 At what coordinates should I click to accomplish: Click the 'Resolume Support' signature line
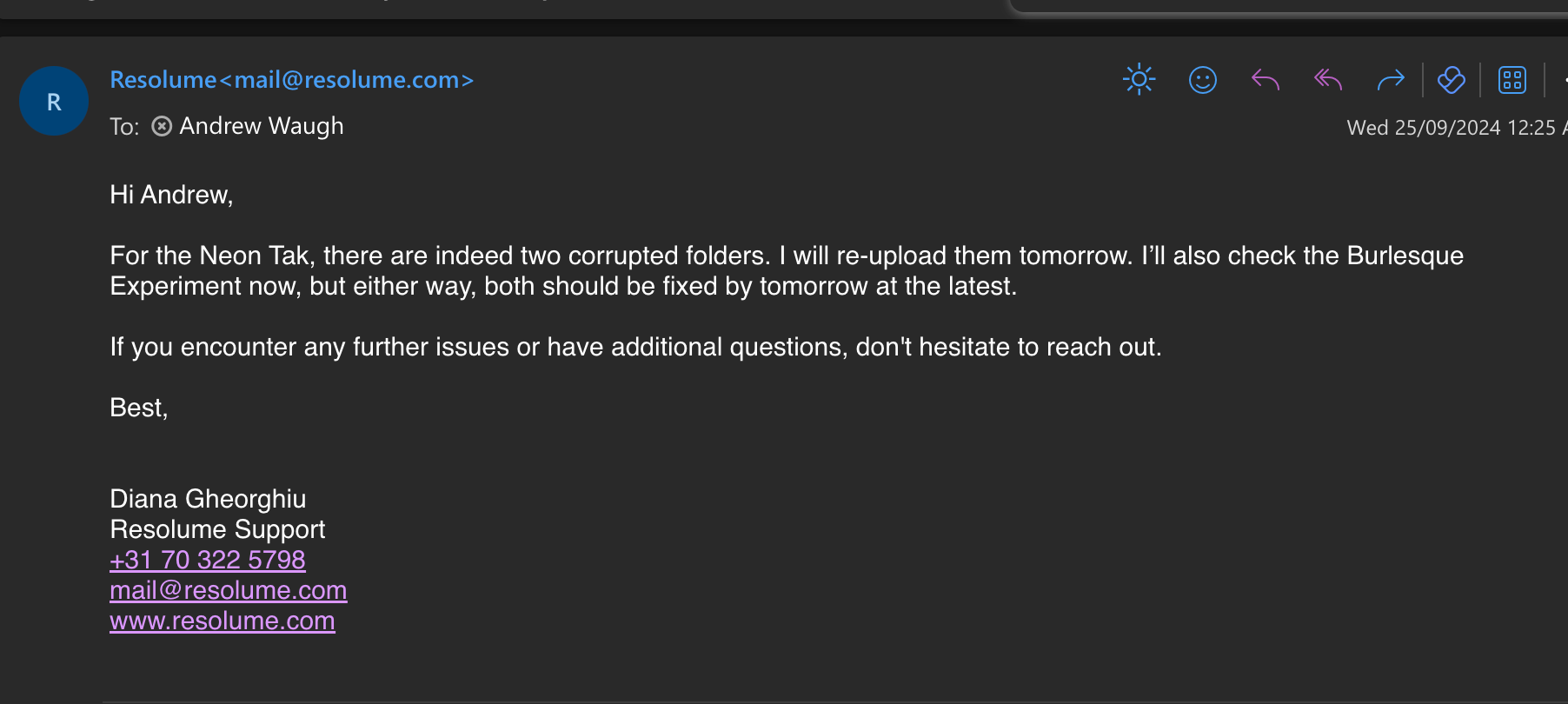point(217,529)
